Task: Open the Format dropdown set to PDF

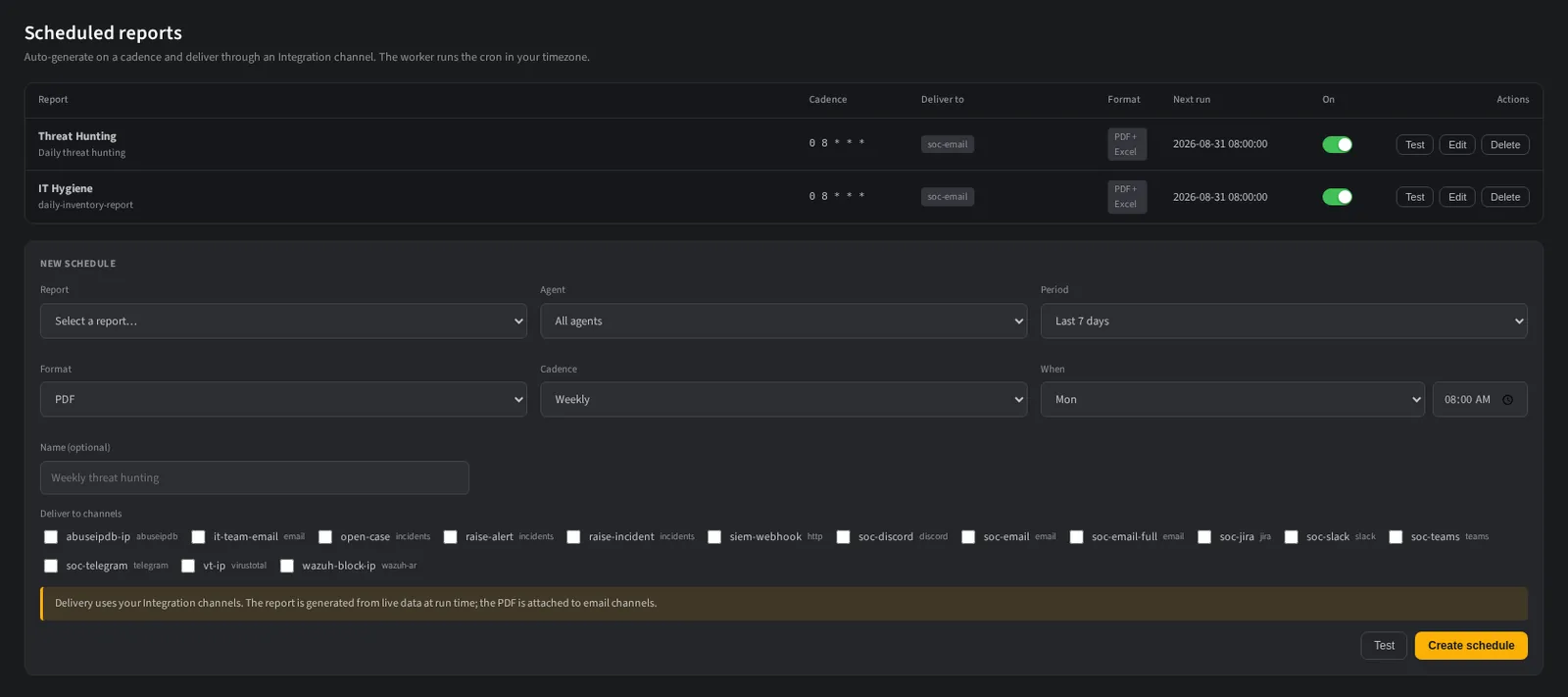Action: 283,399
